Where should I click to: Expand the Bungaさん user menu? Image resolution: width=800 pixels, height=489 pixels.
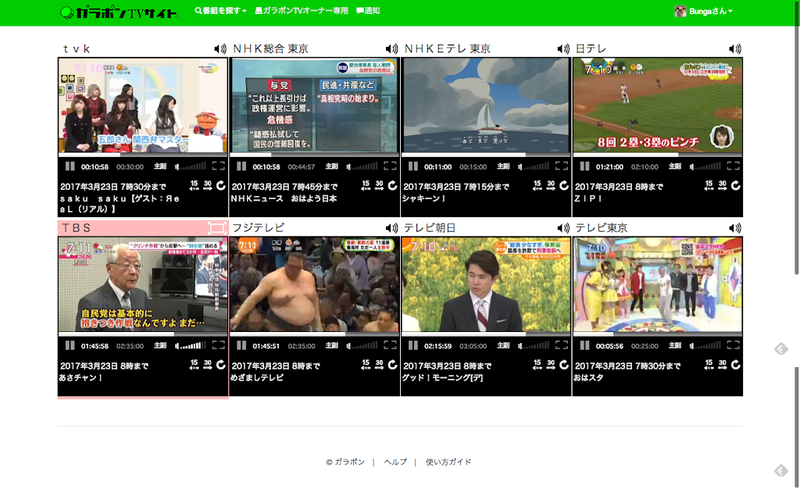[705, 11]
